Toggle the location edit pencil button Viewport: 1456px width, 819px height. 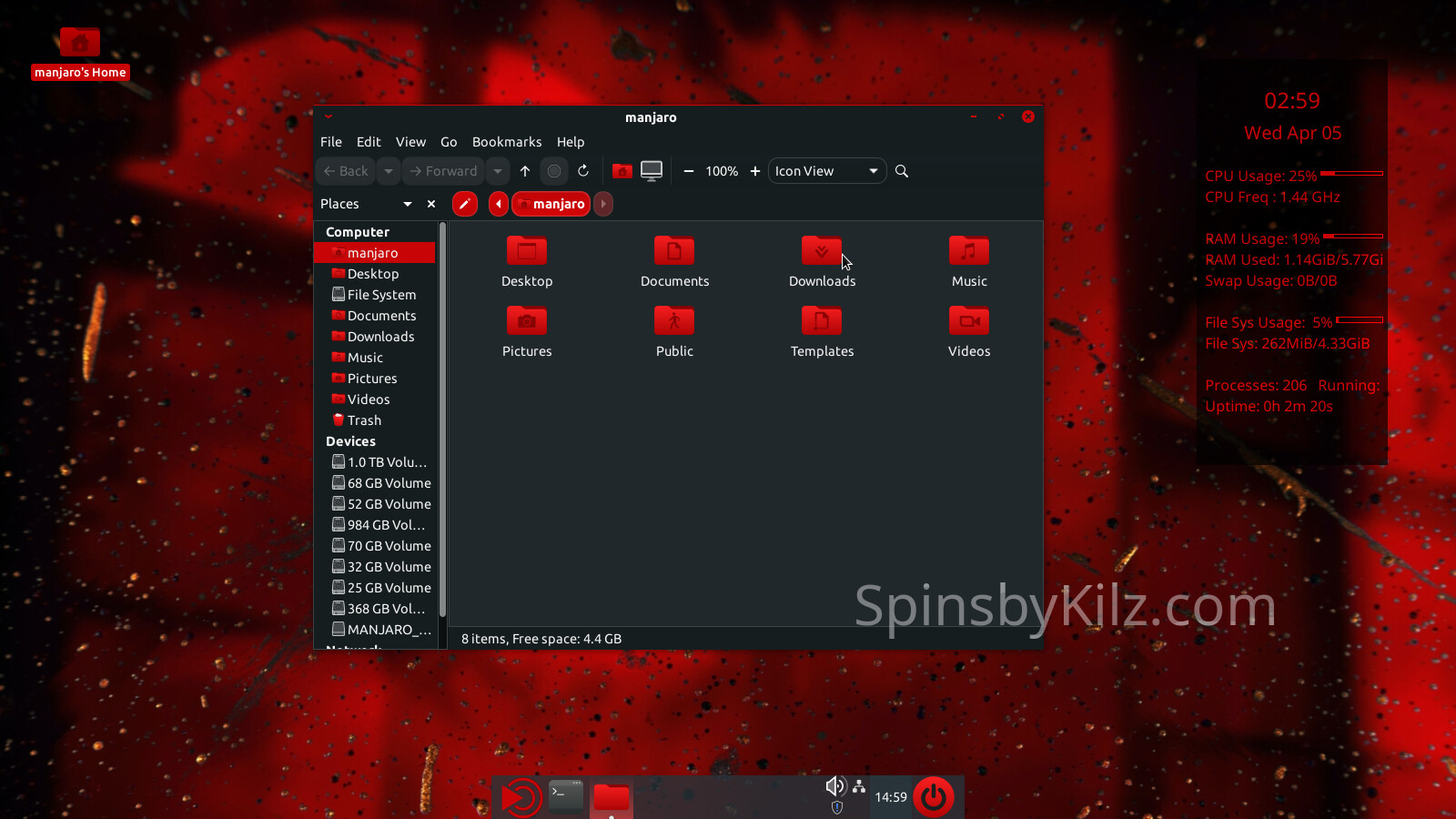click(x=465, y=204)
